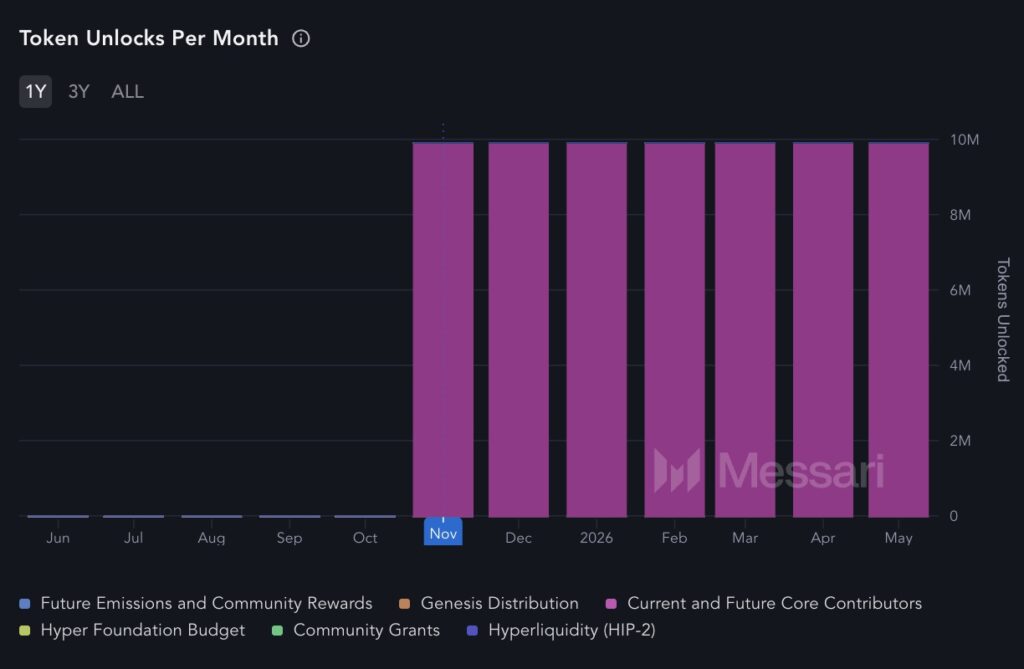Select the April unlock bar
Viewport: 1024px width, 669px height.
(823, 330)
